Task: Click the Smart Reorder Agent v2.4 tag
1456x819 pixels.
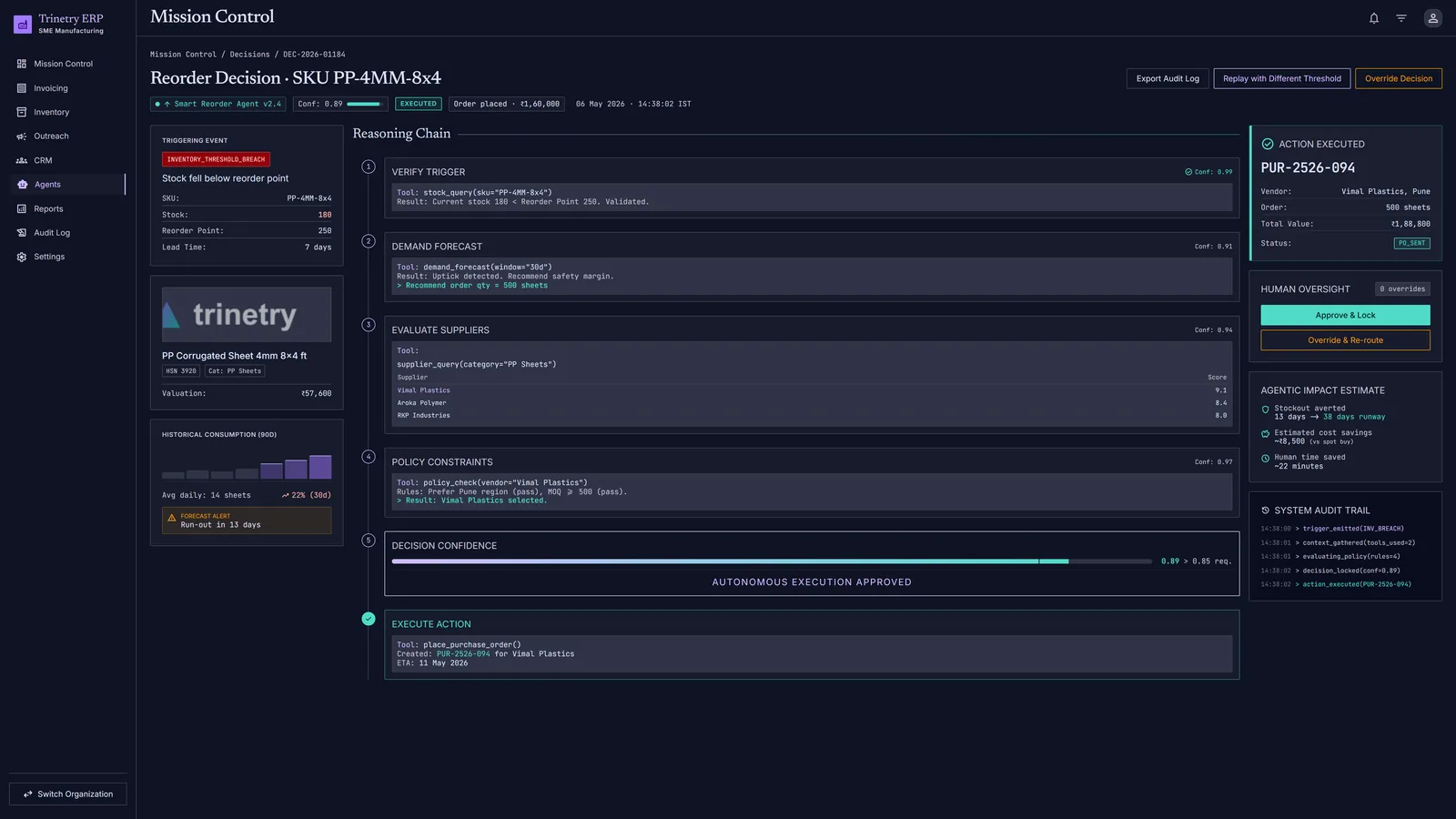Action: pyautogui.click(x=218, y=104)
